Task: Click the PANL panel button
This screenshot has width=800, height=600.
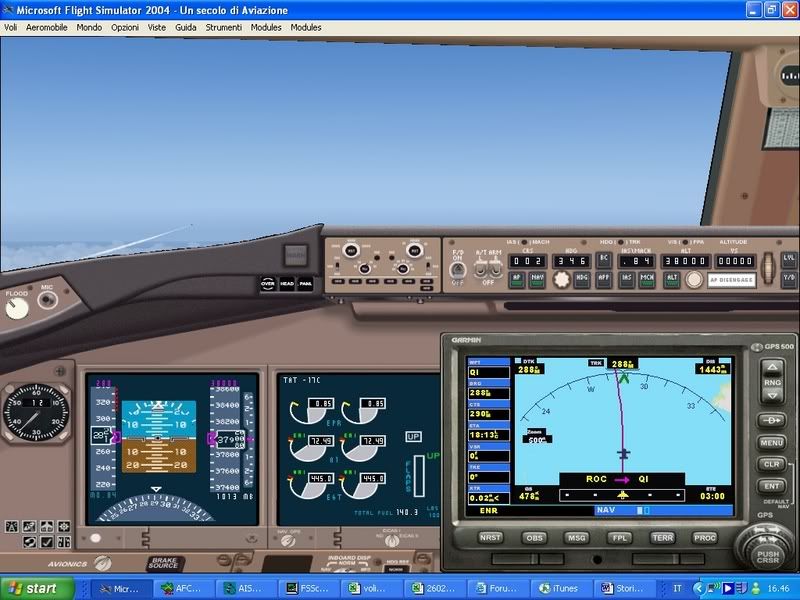Action: 306,284
